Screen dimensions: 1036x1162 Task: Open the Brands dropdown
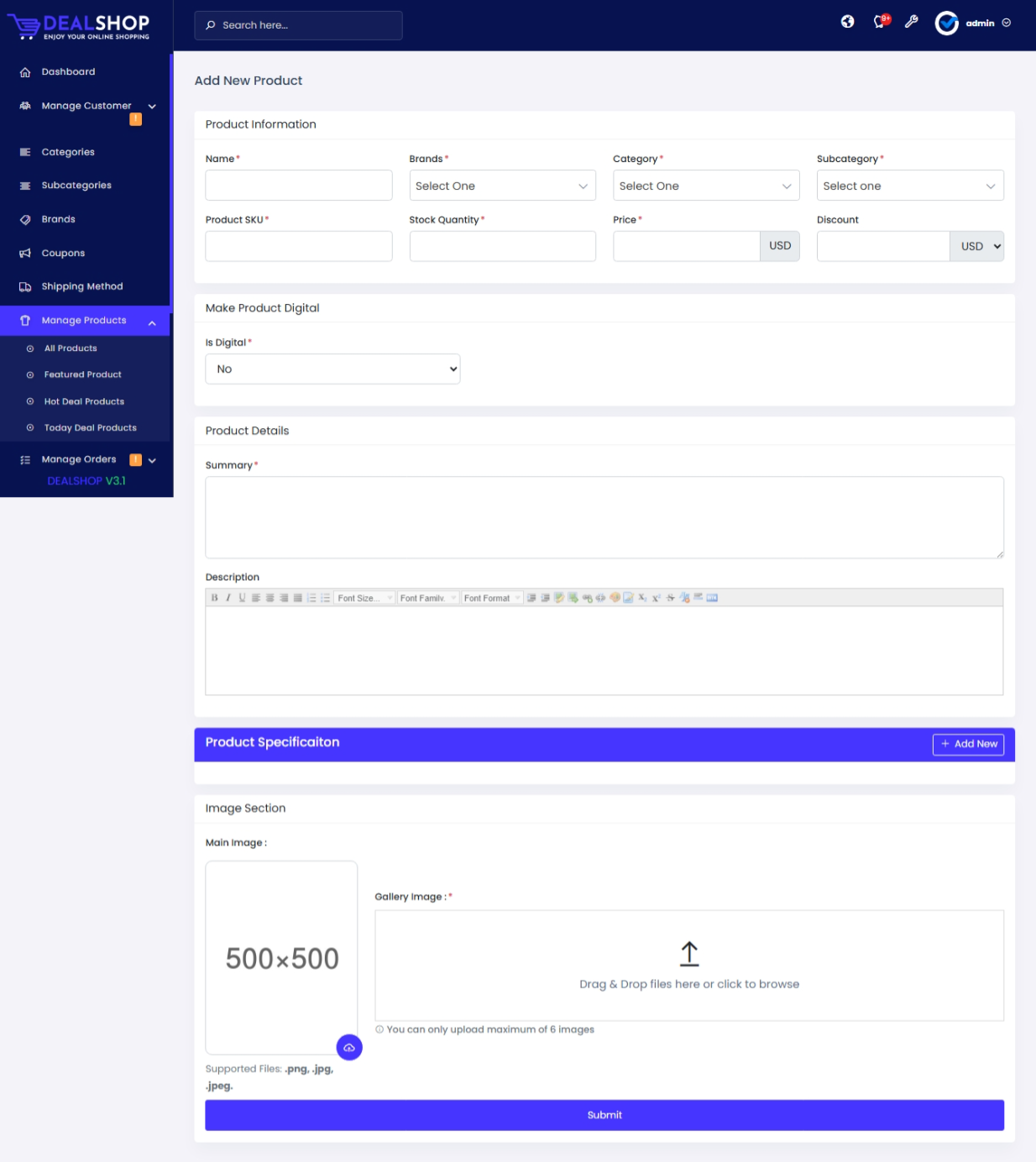point(502,186)
